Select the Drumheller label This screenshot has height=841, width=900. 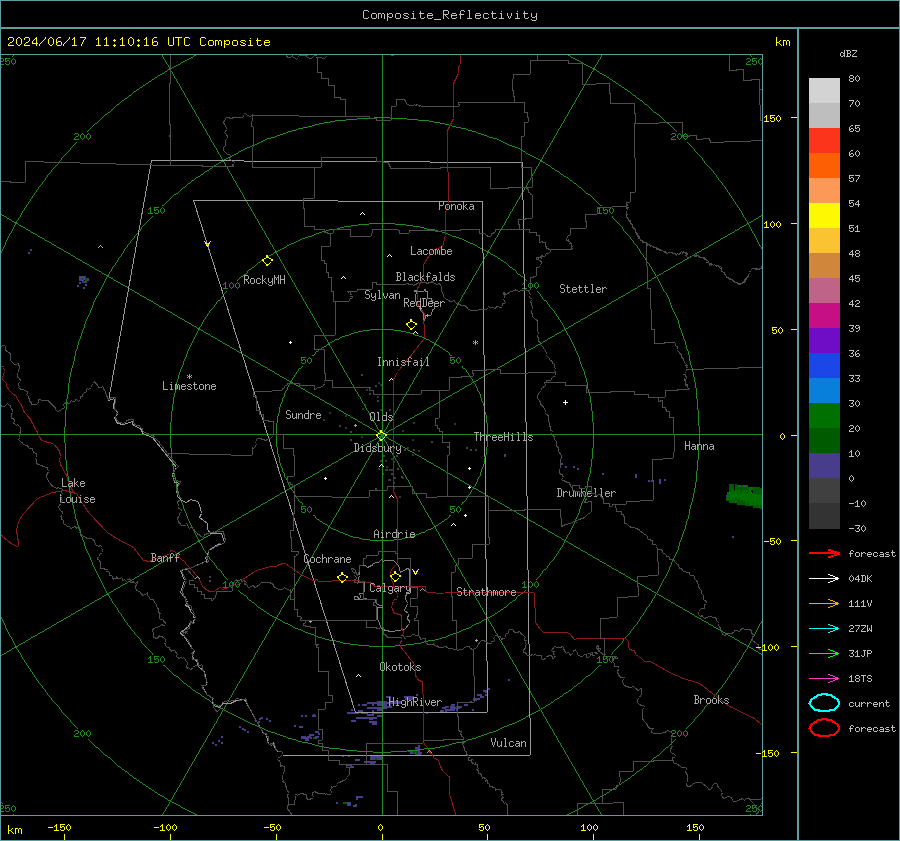point(586,493)
